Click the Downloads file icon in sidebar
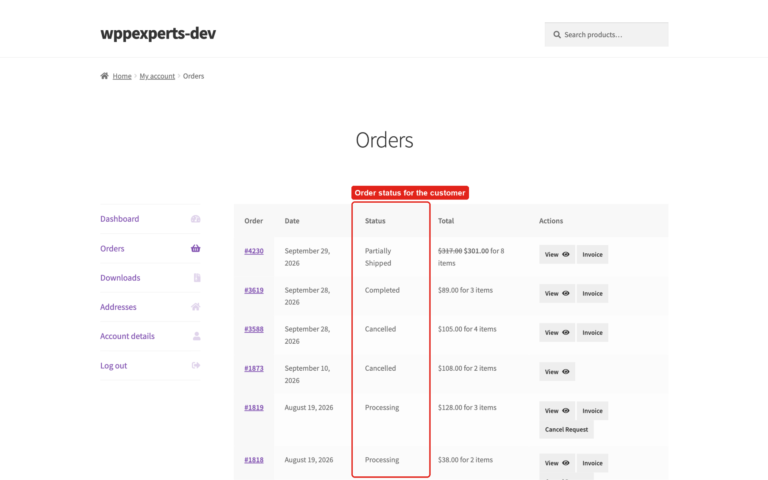This screenshot has height=480, width=768. point(197,278)
